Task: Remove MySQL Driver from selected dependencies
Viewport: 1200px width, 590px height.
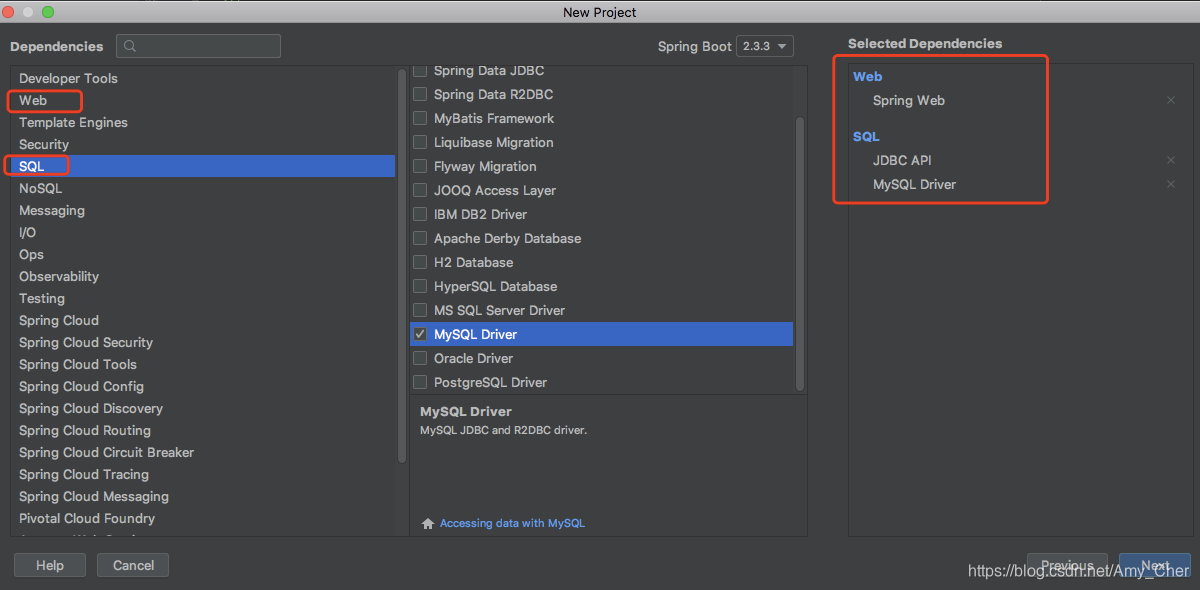Action: [1170, 185]
